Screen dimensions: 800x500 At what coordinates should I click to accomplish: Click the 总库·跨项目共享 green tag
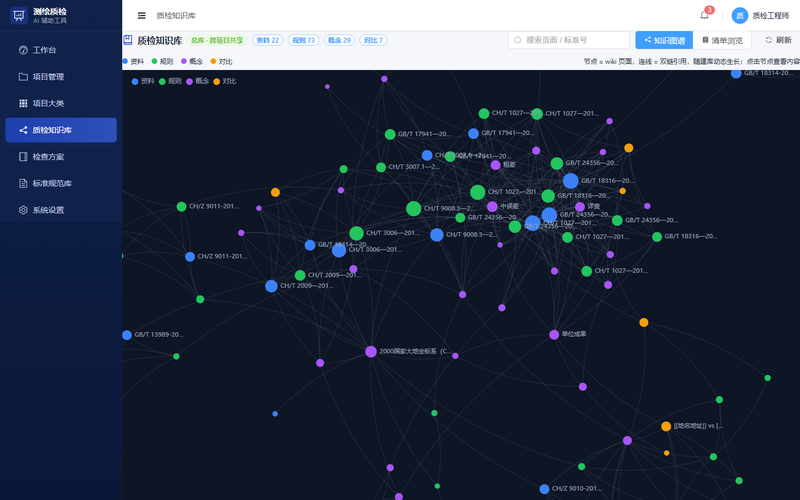click(x=217, y=40)
